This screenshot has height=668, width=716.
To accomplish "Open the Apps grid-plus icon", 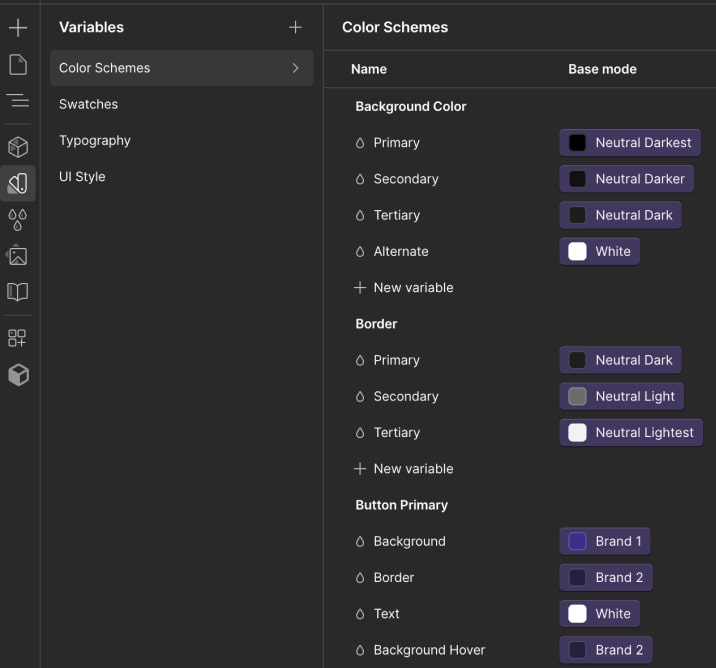I will 18,338.
